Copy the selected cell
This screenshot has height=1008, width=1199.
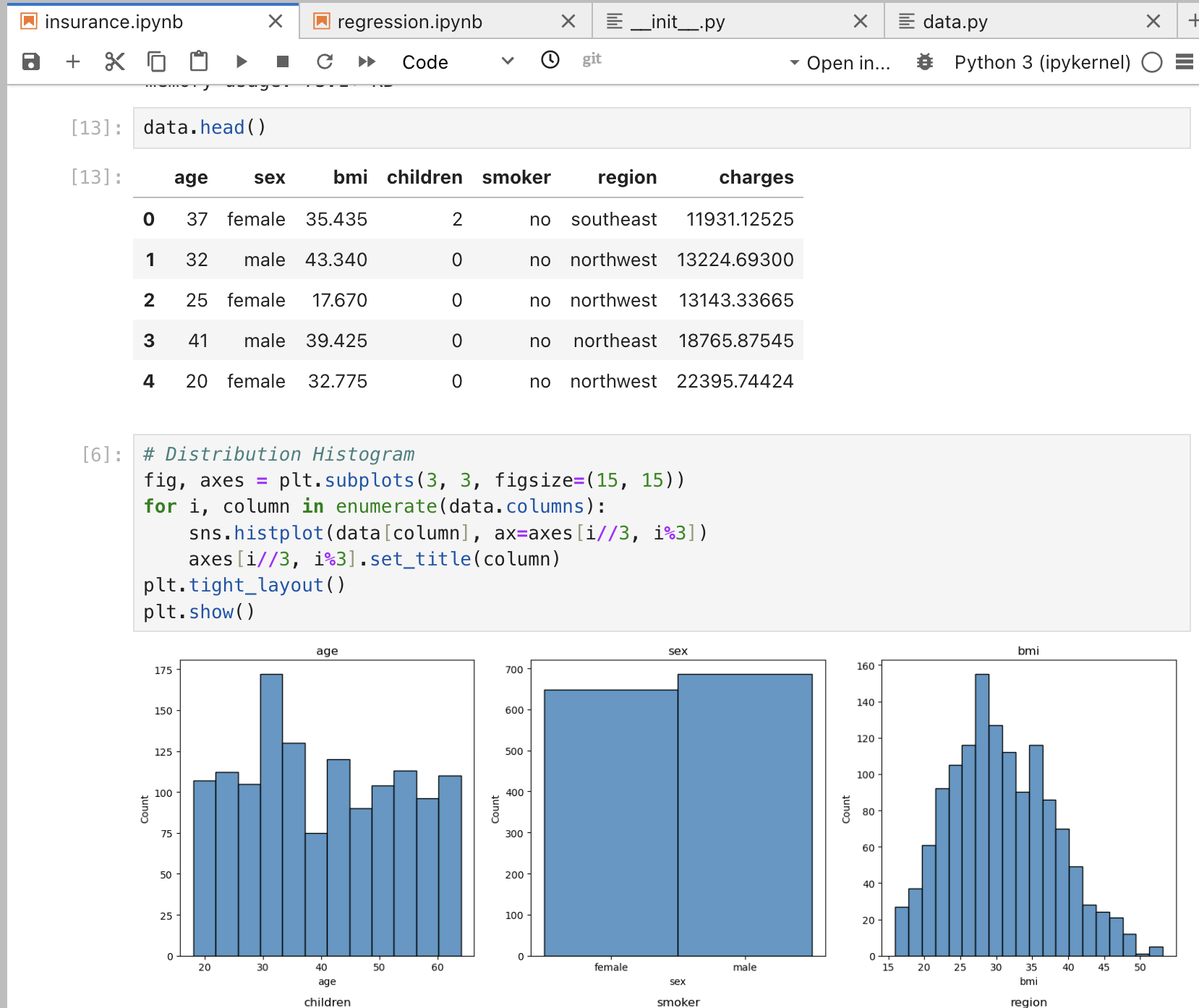point(156,61)
